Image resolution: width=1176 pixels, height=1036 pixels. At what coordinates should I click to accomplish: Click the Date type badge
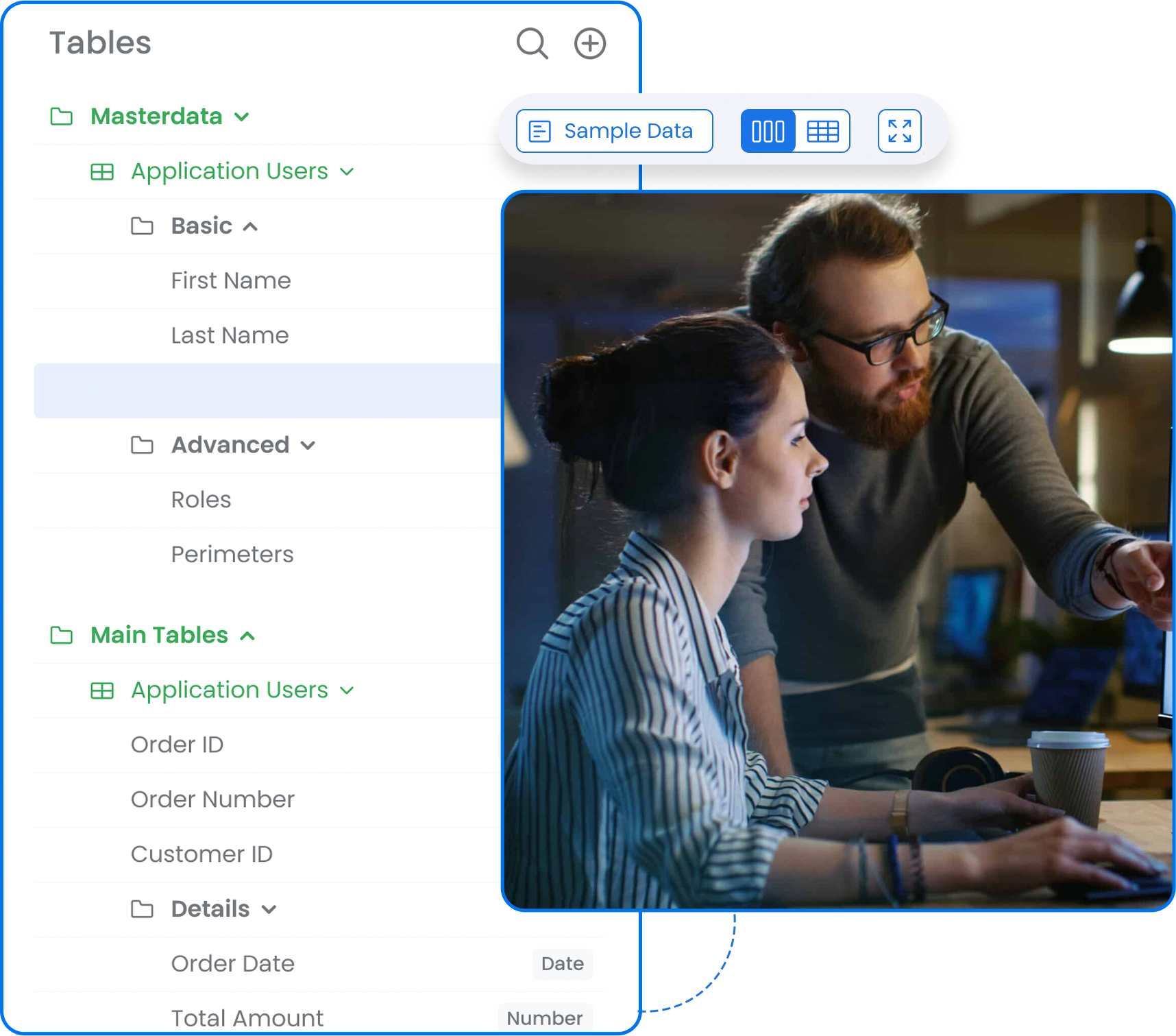point(563,964)
